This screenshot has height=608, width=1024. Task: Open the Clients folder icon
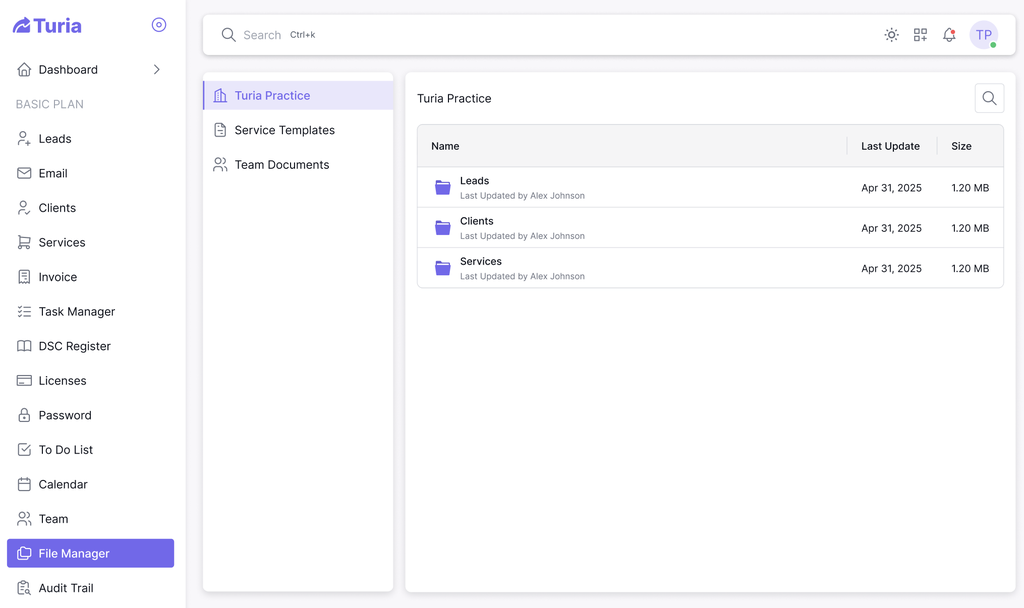(443, 228)
